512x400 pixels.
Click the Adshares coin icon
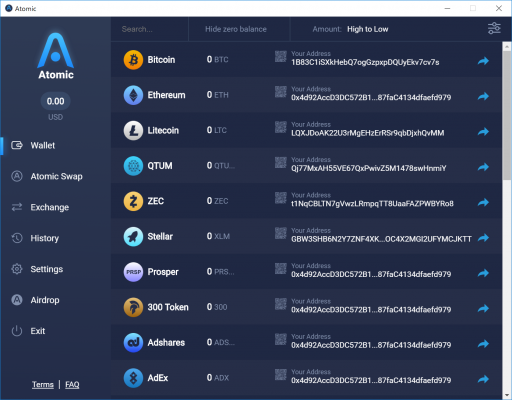[133, 342]
